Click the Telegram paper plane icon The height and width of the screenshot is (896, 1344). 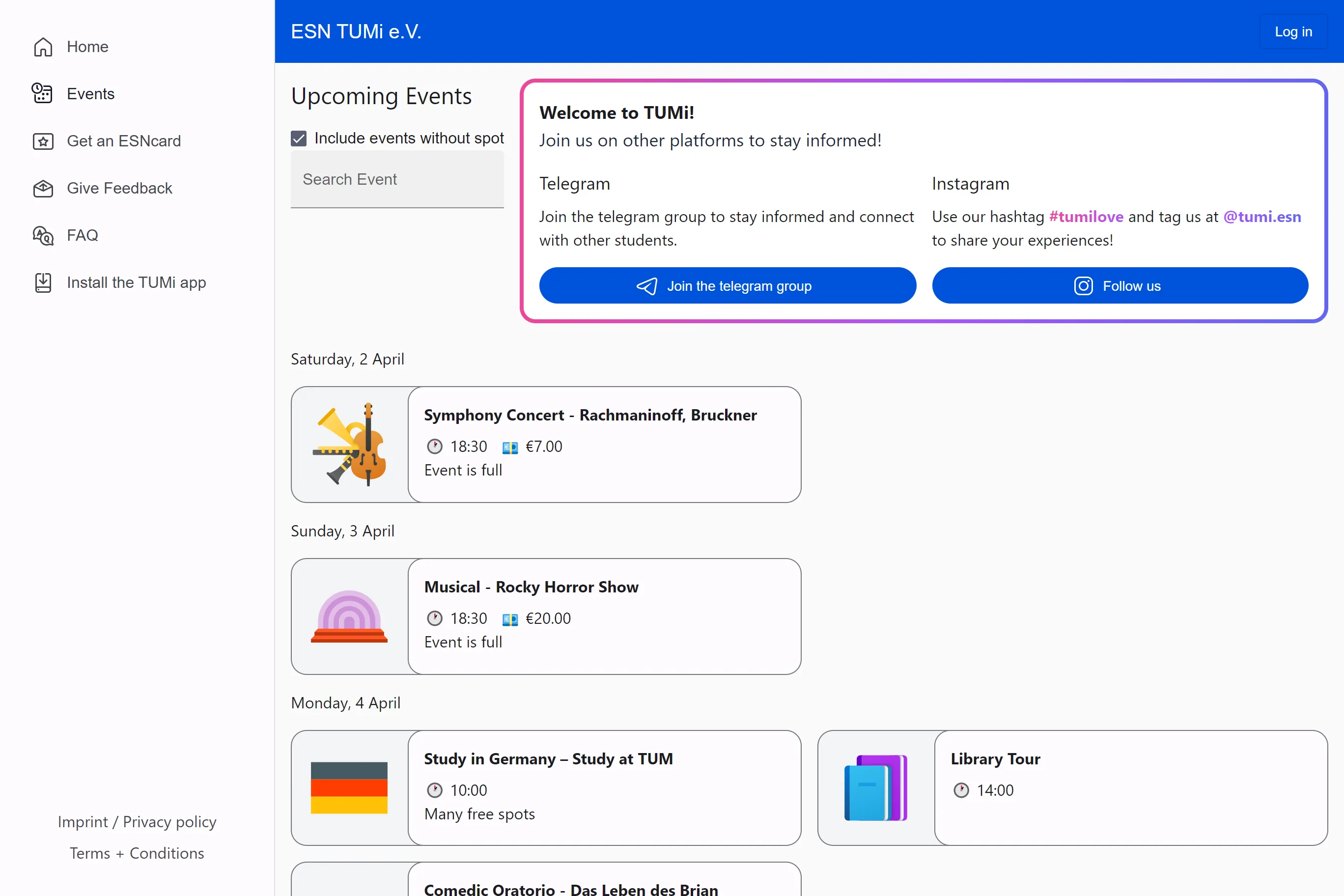[x=647, y=286]
